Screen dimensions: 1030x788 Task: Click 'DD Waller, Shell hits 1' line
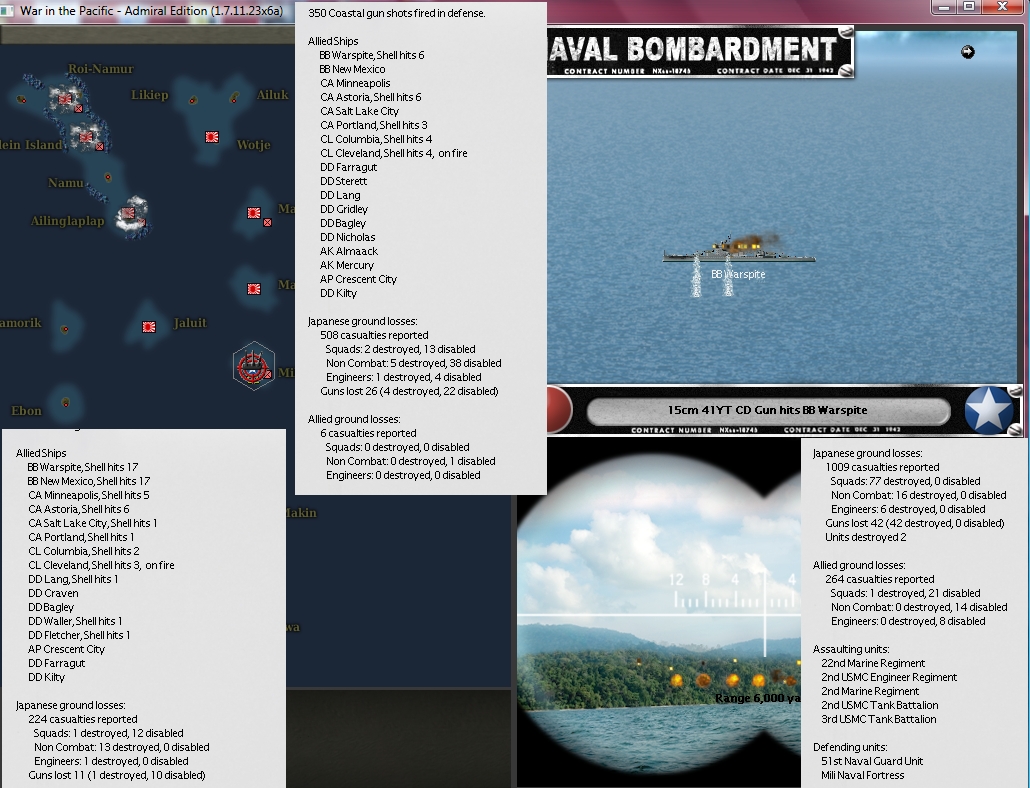click(x=75, y=621)
